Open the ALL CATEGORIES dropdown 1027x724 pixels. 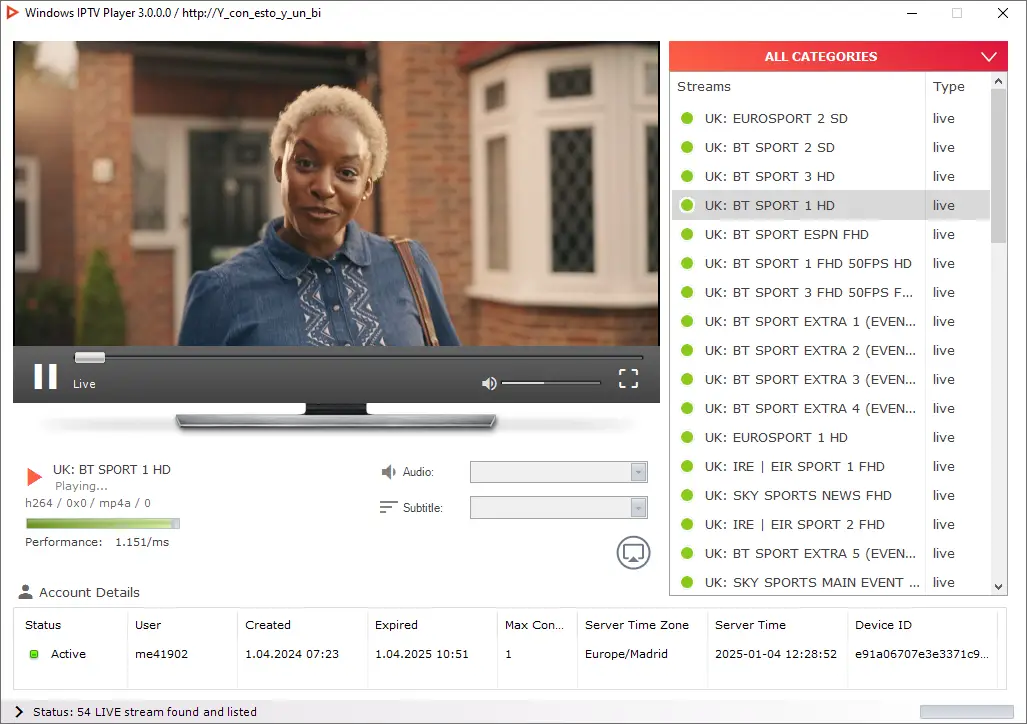point(838,56)
